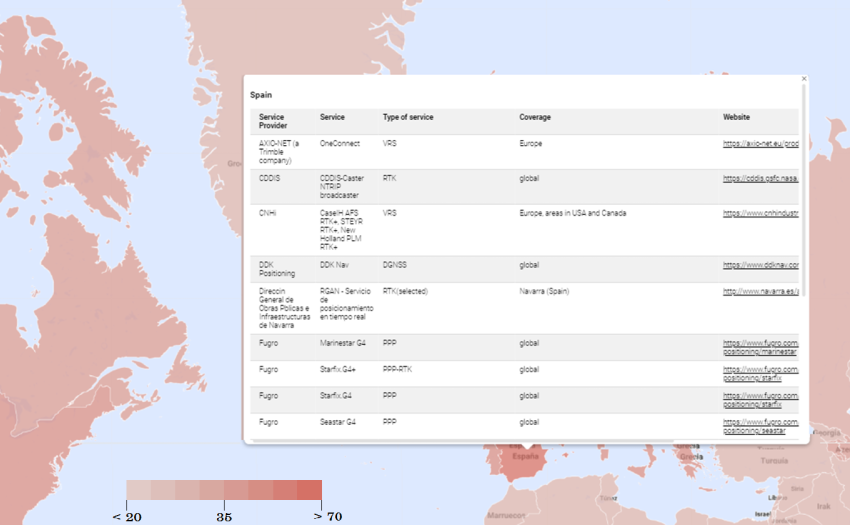Screen dimensions: 850x525
Task: Open the Fugro marinestar link
Action: (x=761, y=348)
